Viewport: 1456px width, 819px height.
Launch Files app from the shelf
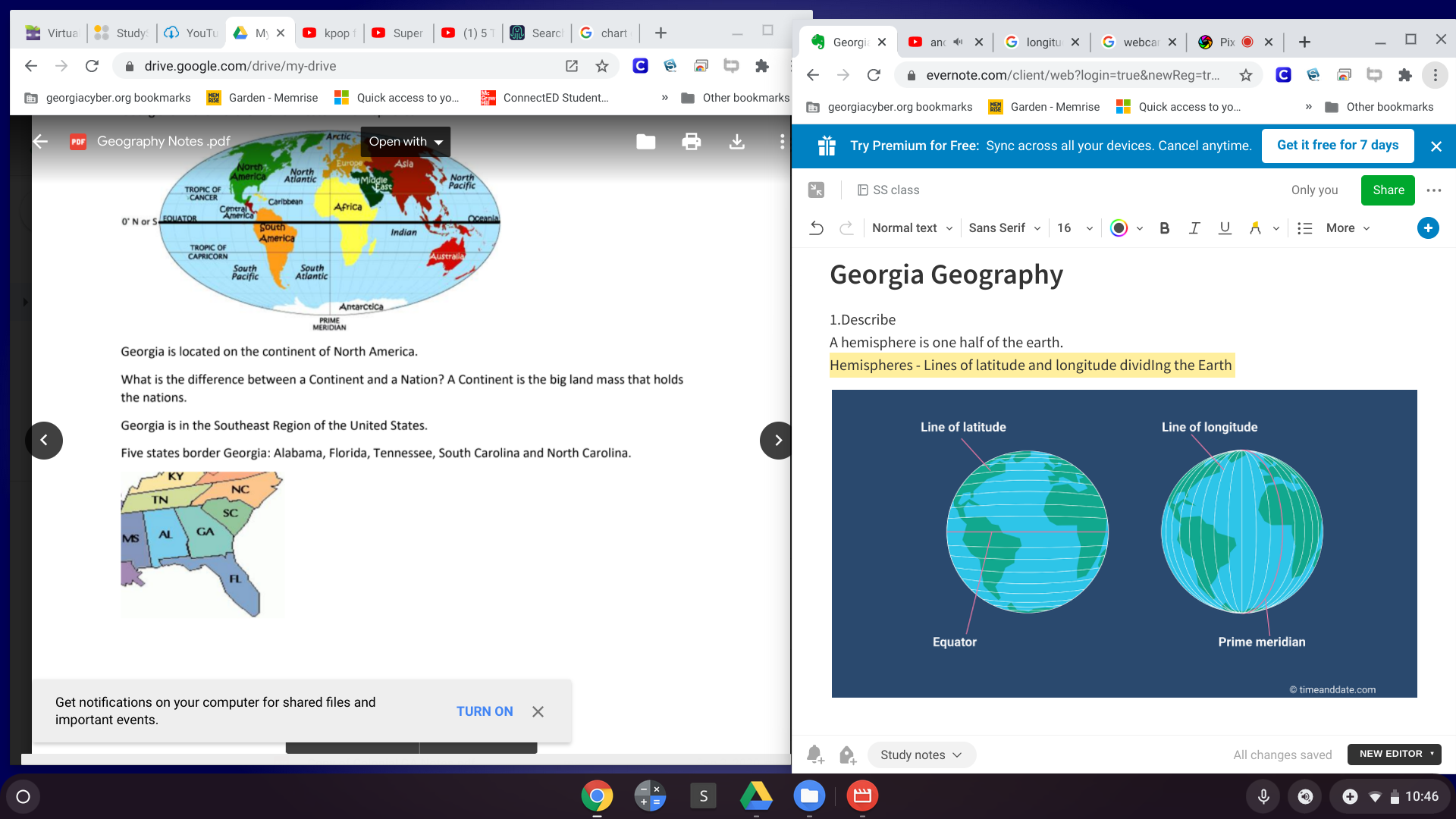(x=809, y=796)
